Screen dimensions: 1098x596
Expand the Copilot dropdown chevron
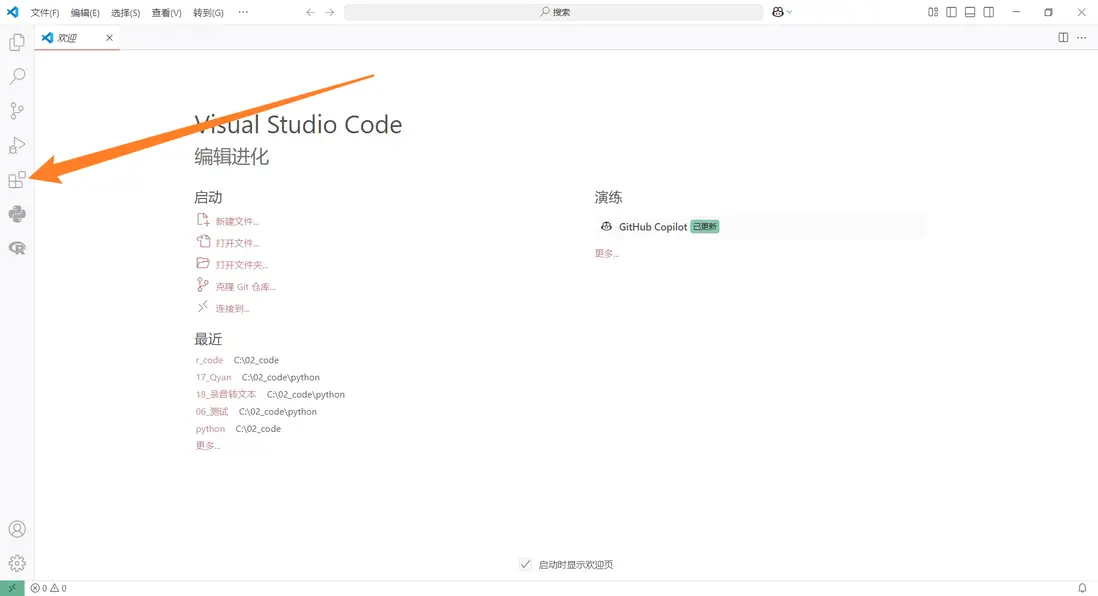(x=789, y=12)
